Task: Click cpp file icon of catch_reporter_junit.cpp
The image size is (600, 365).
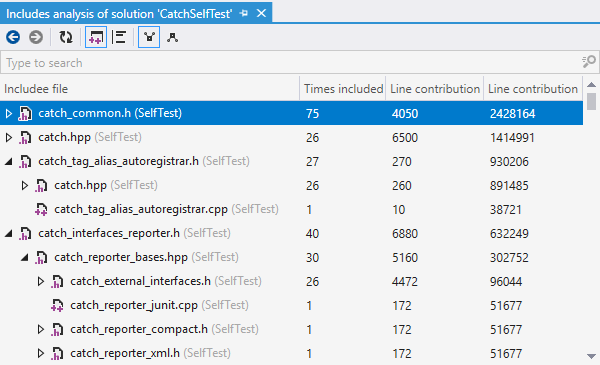Action: point(57,306)
